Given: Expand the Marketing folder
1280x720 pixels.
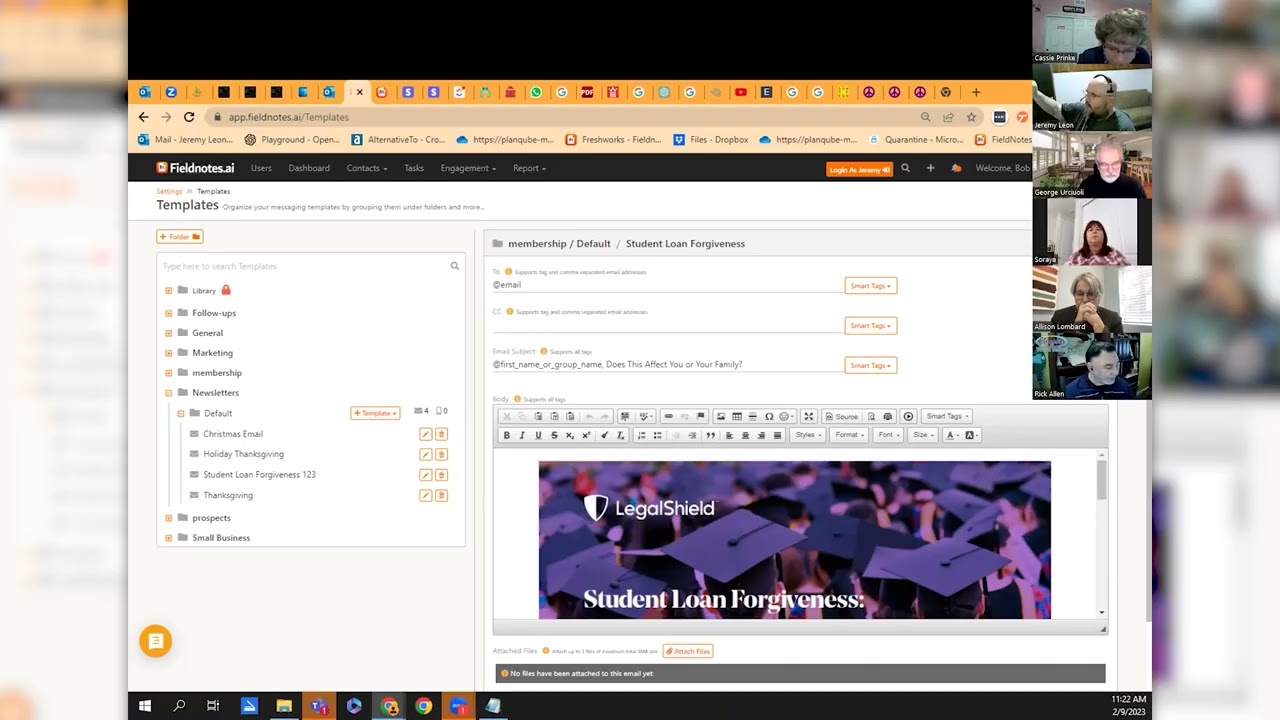Looking at the screenshot, I should pyautogui.click(x=169, y=353).
